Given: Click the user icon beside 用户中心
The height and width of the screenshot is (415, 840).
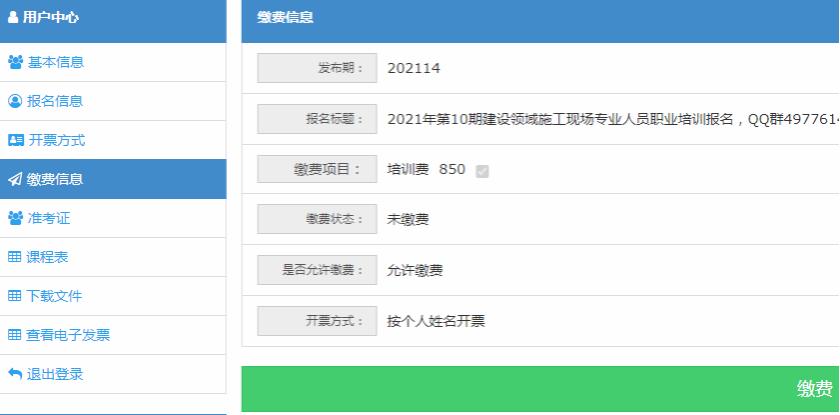Looking at the screenshot, I should [13, 17].
